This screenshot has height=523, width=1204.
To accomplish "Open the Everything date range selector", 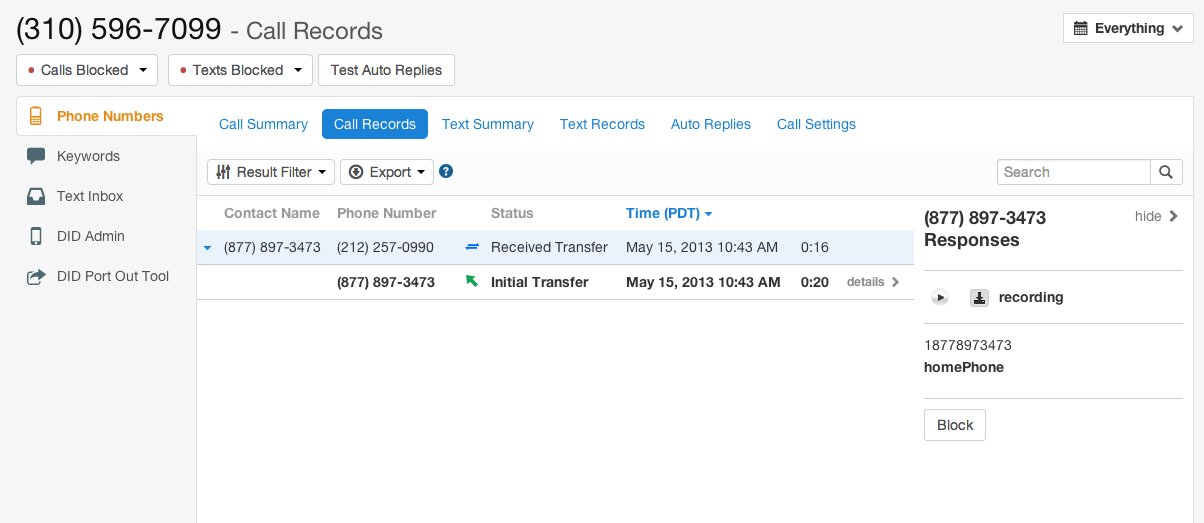I will [x=1127, y=28].
